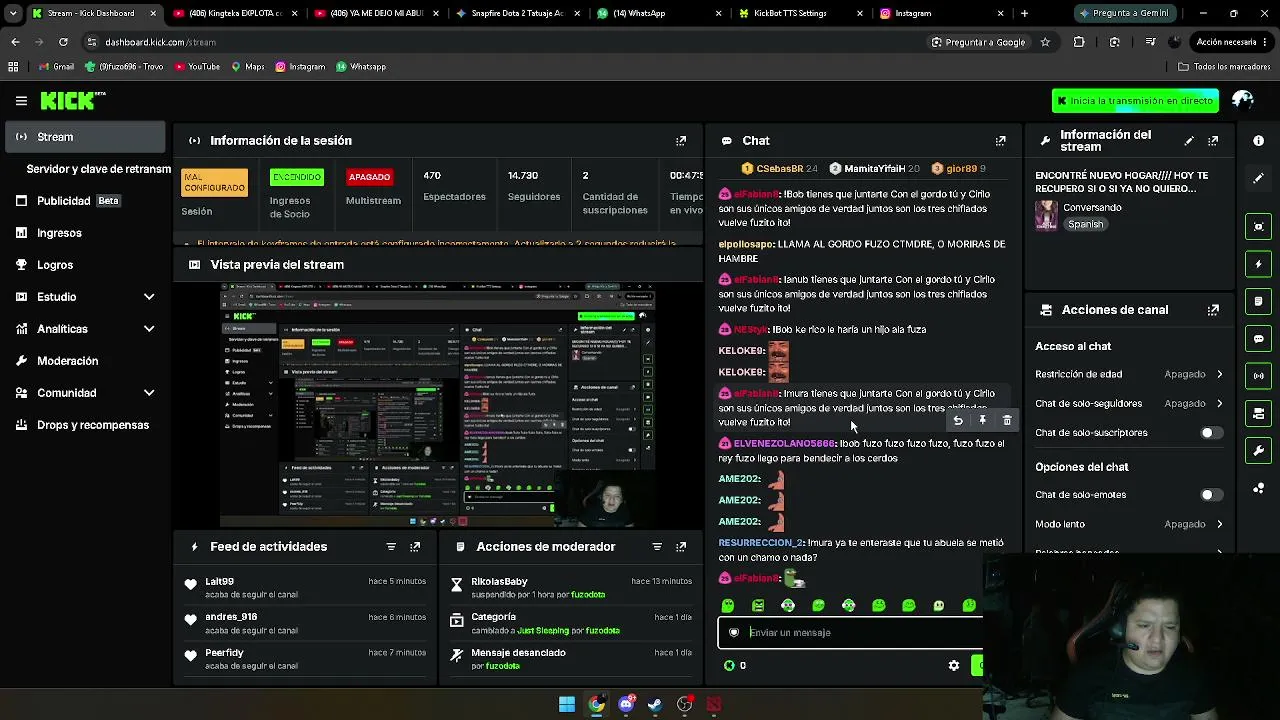The image size is (1280, 720).
Task: Expand the Estudio sidebar section
Action: click(85, 297)
